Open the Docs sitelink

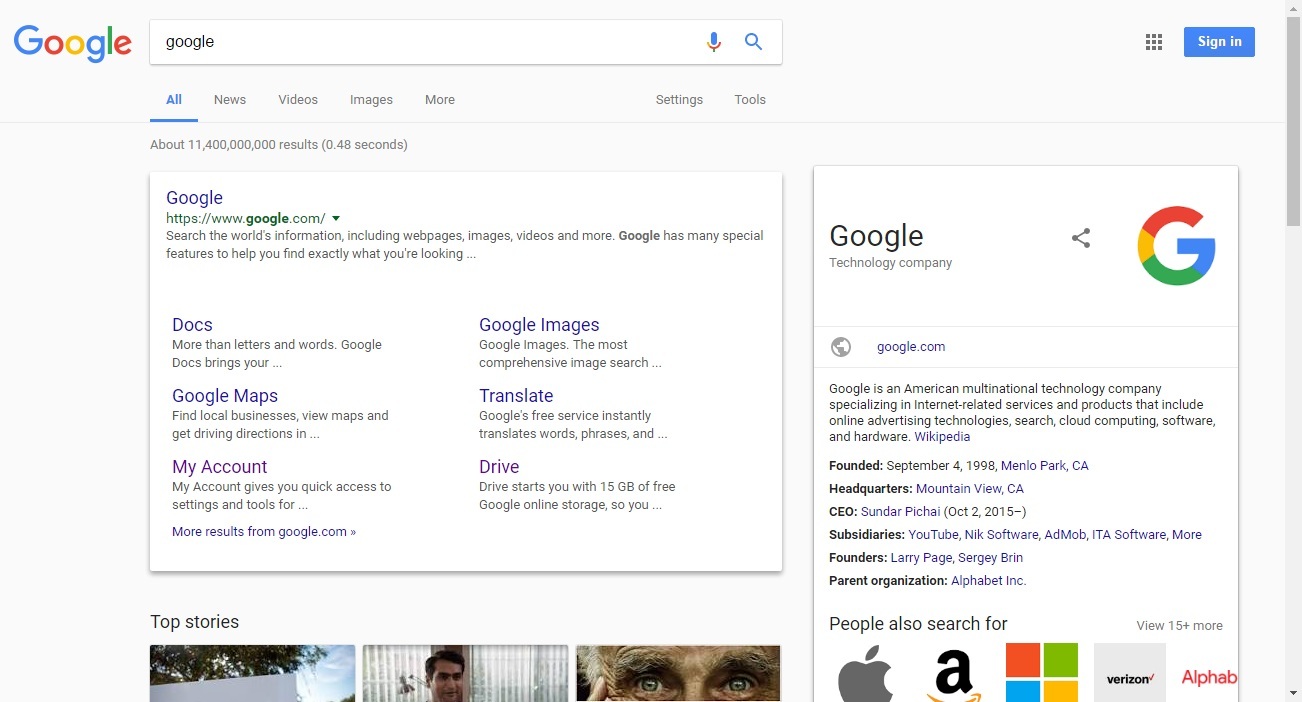192,325
